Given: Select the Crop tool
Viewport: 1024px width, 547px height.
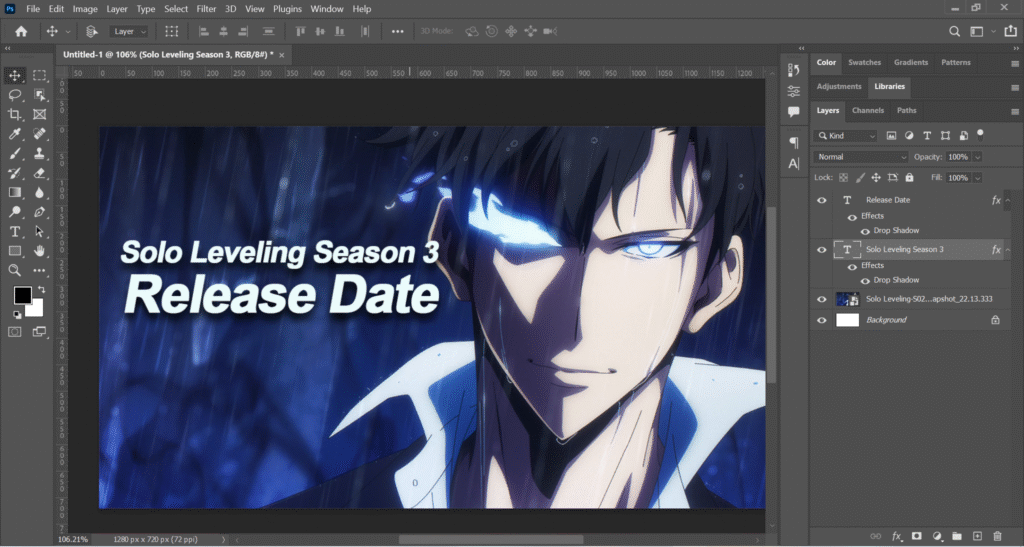Looking at the screenshot, I should click(x=14, y=115).
